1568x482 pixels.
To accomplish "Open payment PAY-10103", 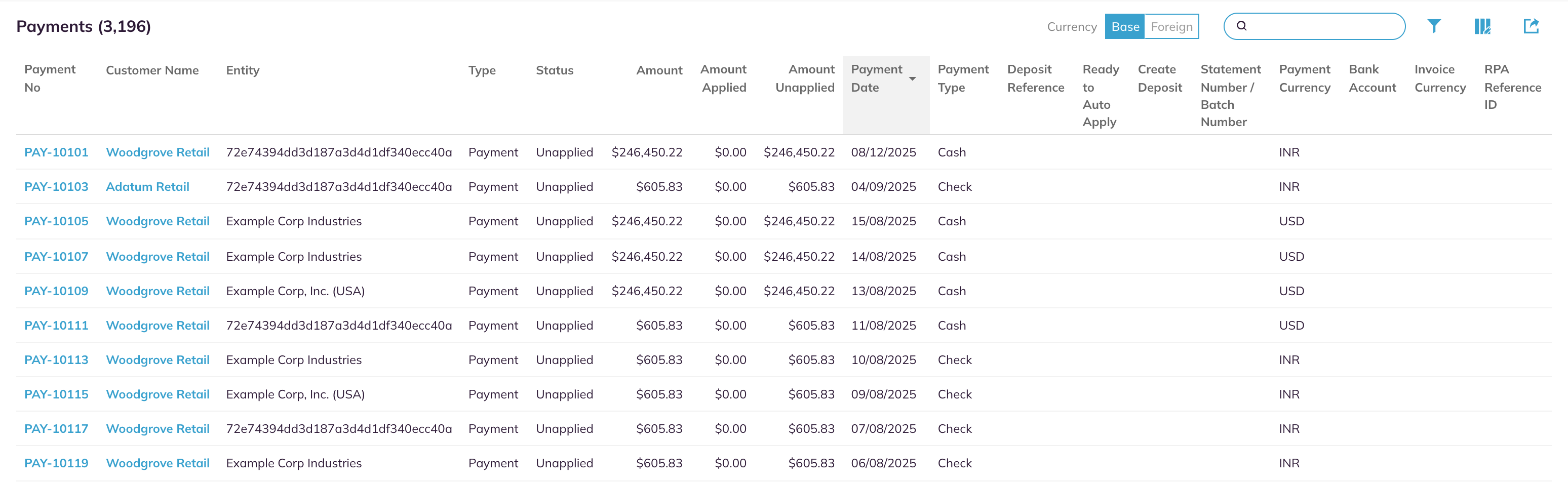I will click(x=56, y=187).
